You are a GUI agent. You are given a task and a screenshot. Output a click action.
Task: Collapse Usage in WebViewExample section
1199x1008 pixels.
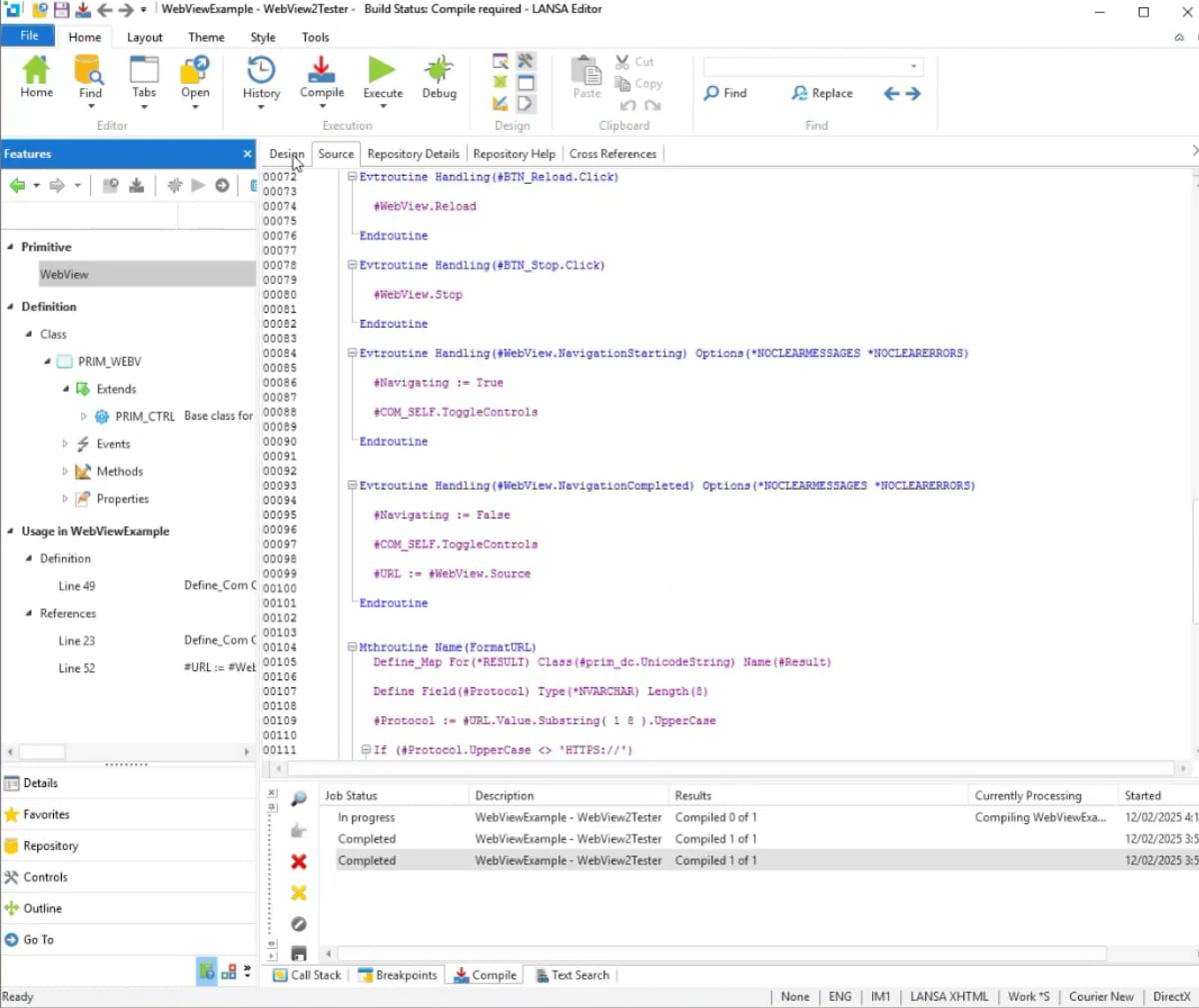(x=10, y=531)
